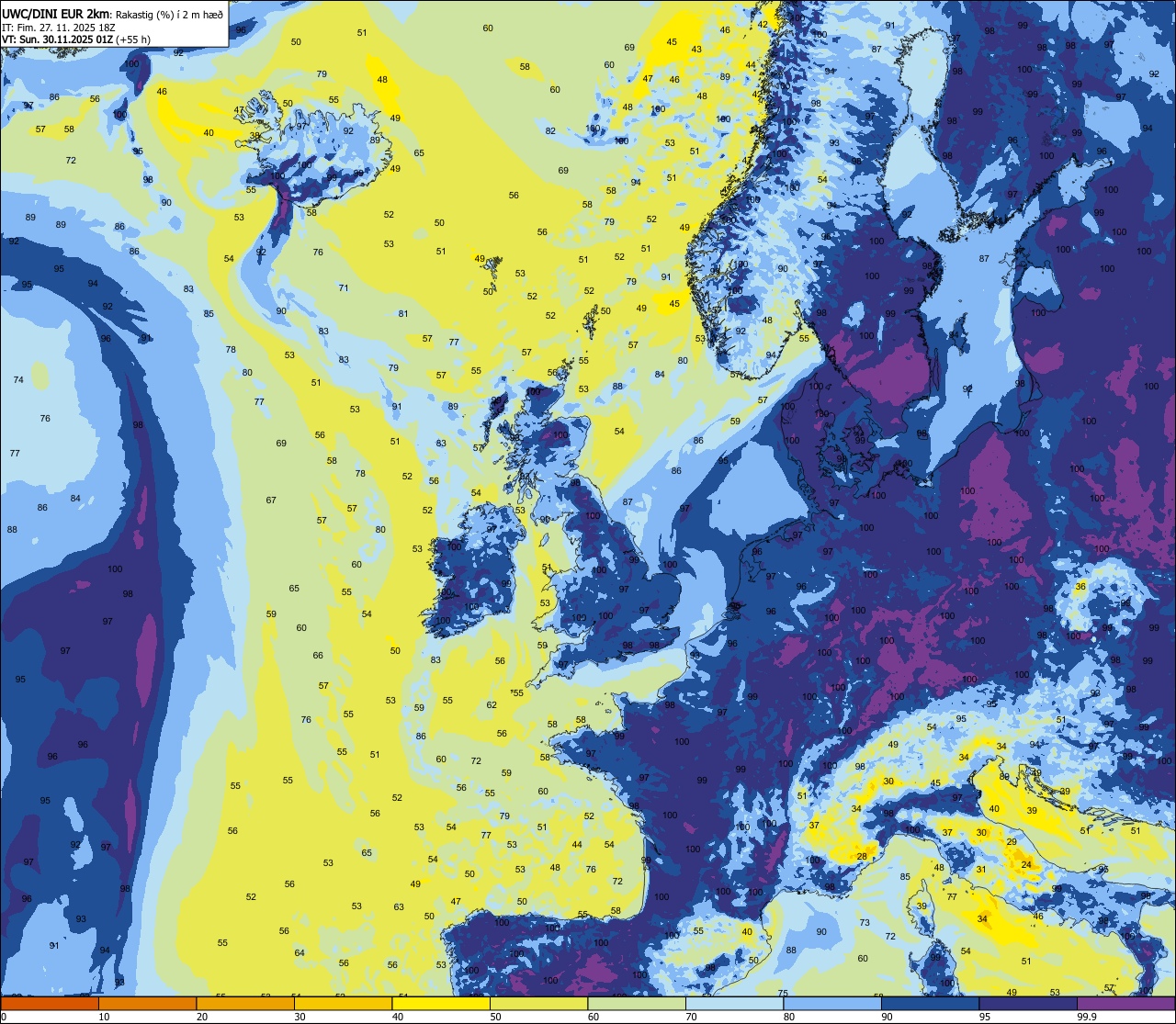Click the legend label '70' on the scale
Screen dimensions: 1176x1024
pyautogui.click(x=692, y=1017)
